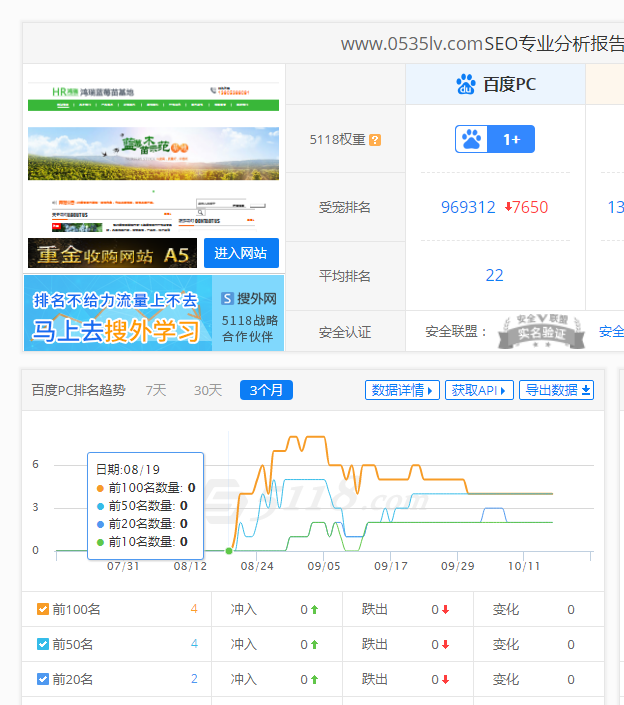Click the arrow icon in 获取API
The height and width of the screenshot is (705, 624).
503,391
